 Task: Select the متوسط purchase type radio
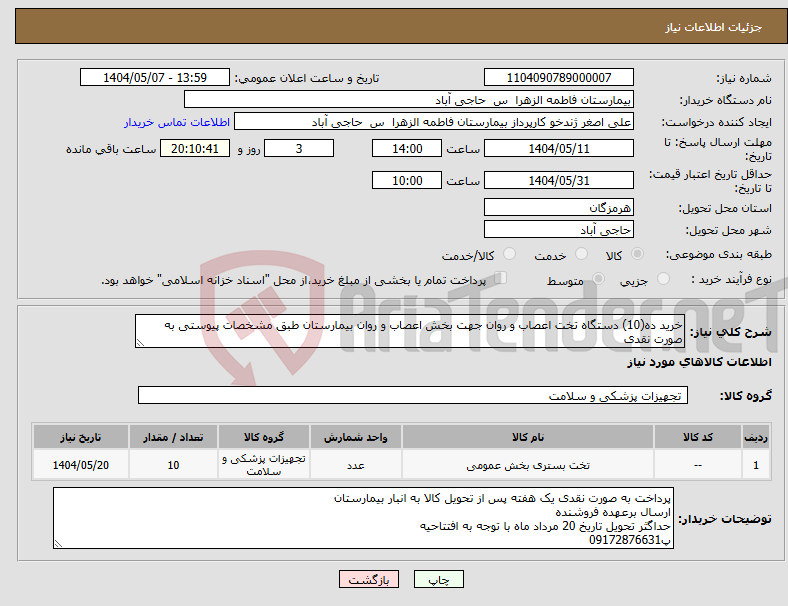coord(598,279)
